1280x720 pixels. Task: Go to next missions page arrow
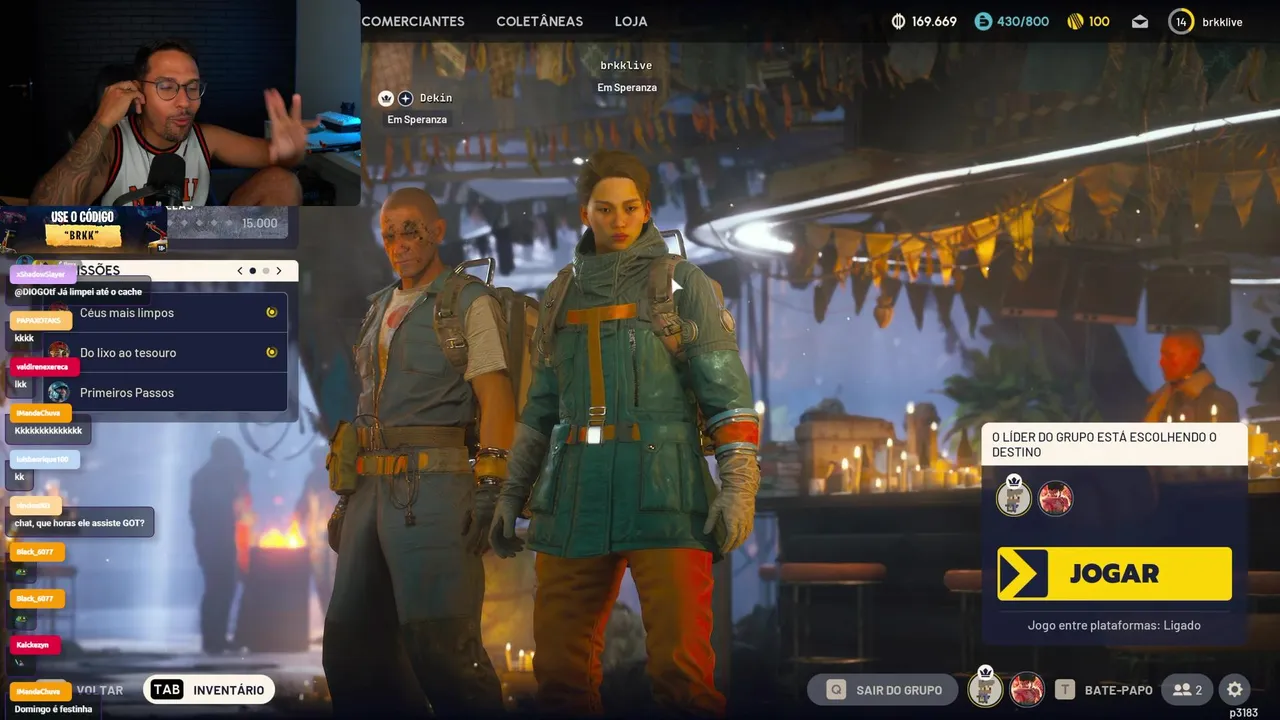tap(279, 270)
